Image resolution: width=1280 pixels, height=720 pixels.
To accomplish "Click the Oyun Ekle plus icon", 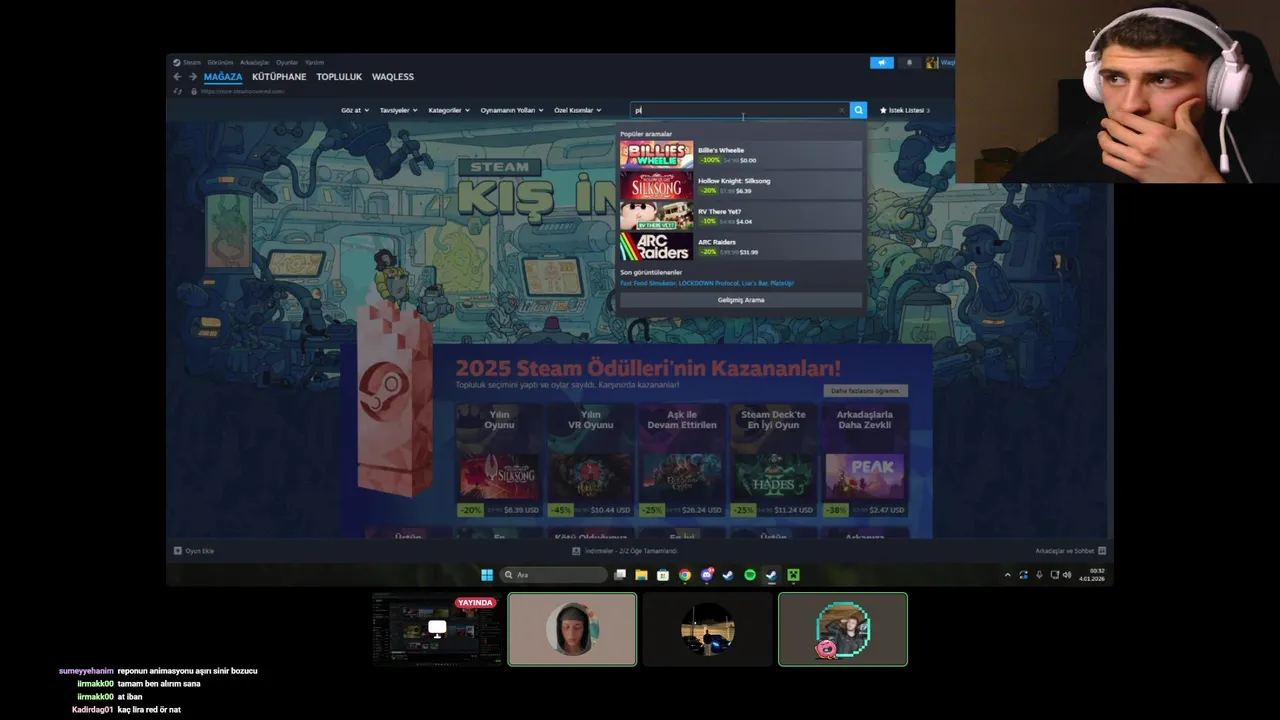I will [178, 551].
